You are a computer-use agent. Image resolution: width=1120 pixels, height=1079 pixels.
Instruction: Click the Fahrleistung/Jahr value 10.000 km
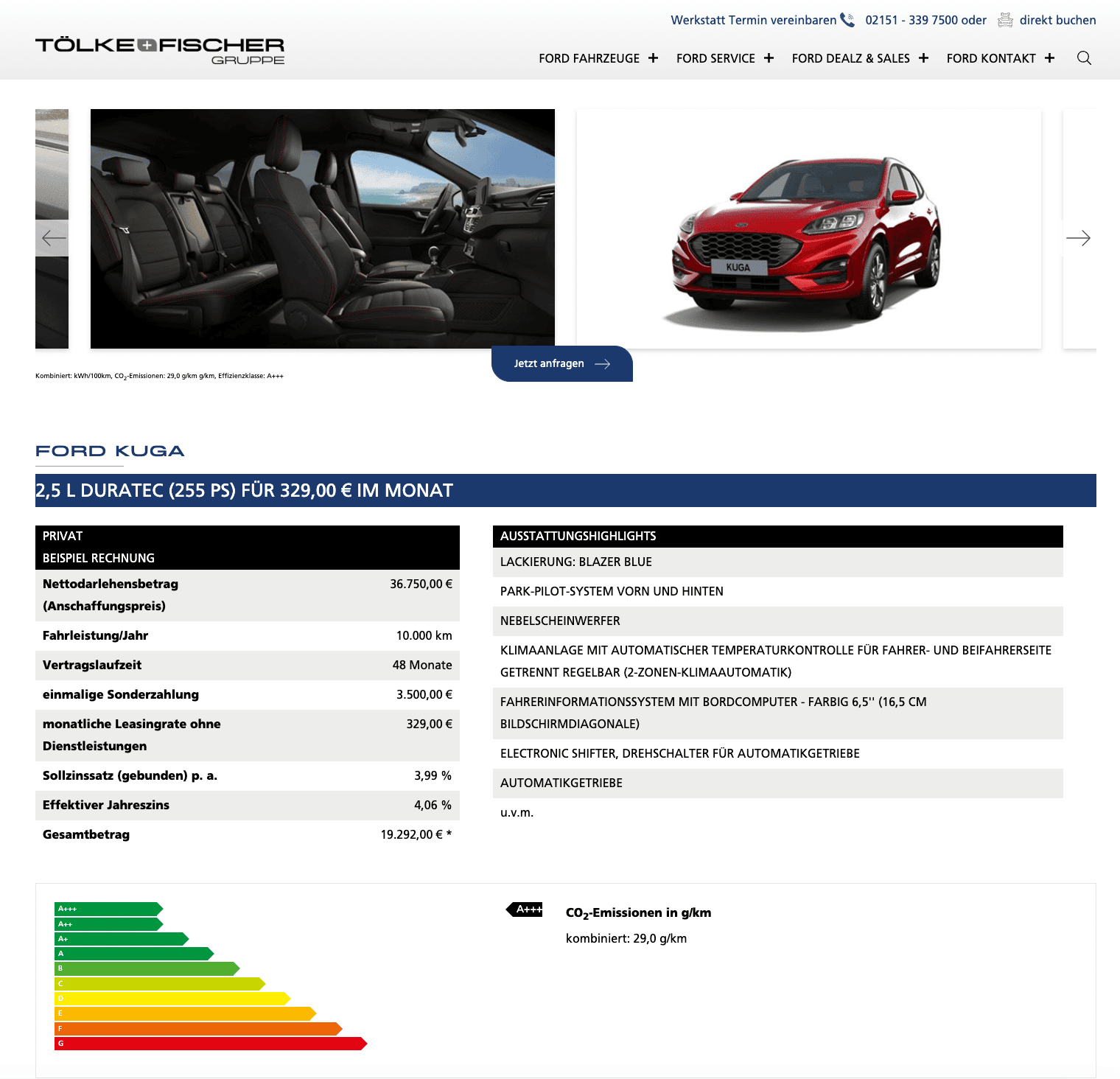tap(424, 635)
